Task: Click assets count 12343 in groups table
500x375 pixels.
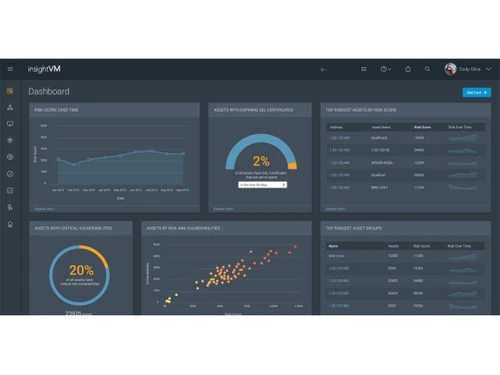Action: tap(393, 256)
